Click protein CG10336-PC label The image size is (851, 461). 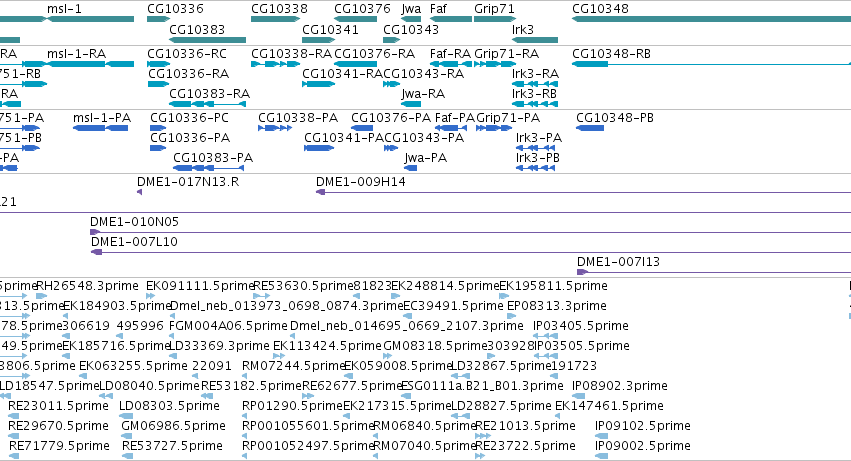pos(189,118)
